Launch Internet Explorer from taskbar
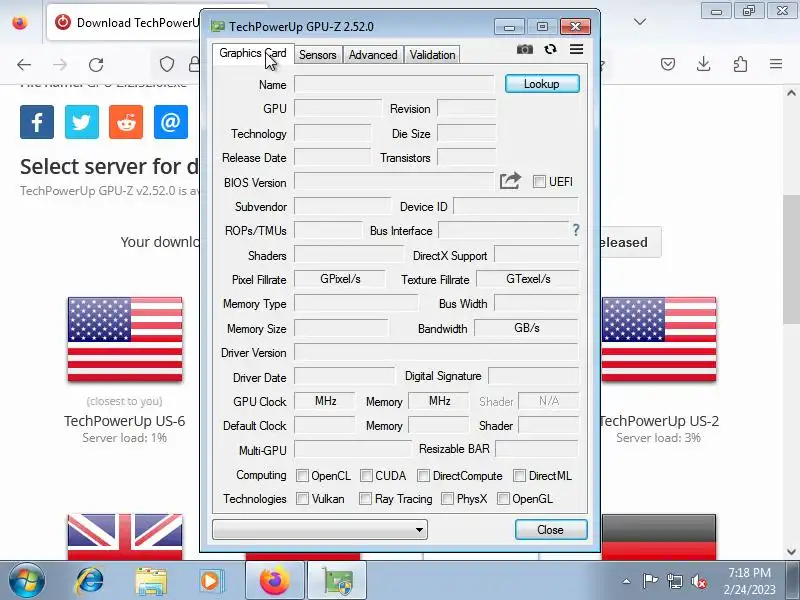This screenshot has width=800, height=600. tap(90, 581)
